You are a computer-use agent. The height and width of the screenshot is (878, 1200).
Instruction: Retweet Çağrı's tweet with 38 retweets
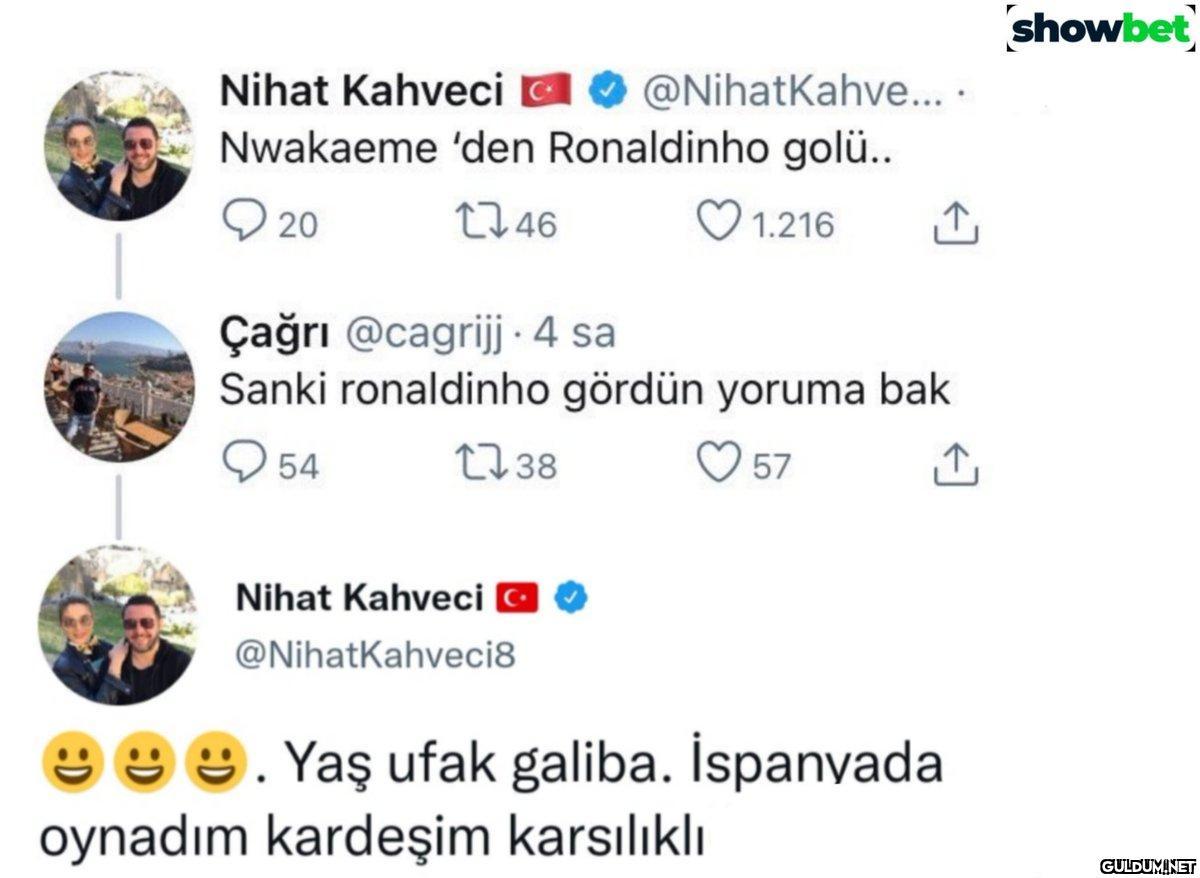point(474,465)
